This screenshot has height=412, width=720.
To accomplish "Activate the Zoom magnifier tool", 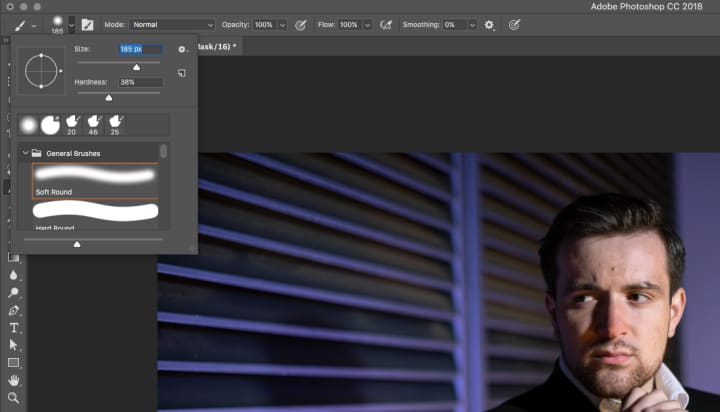I will coord(14,397).
